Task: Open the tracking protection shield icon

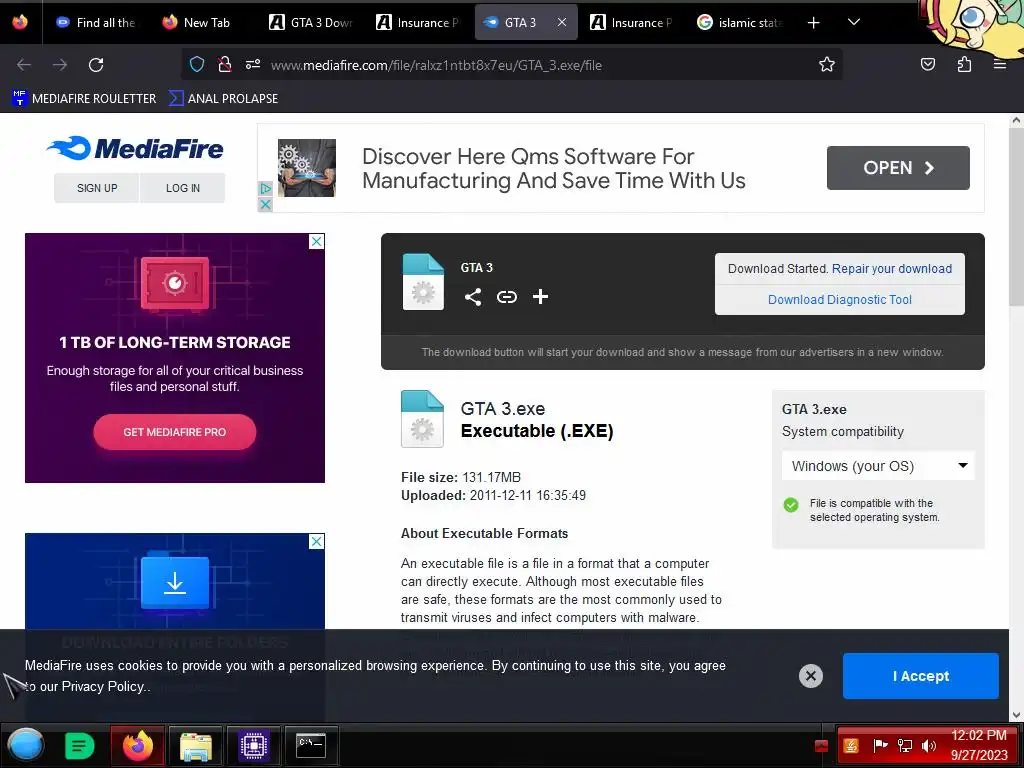Action: click(197, 64)
